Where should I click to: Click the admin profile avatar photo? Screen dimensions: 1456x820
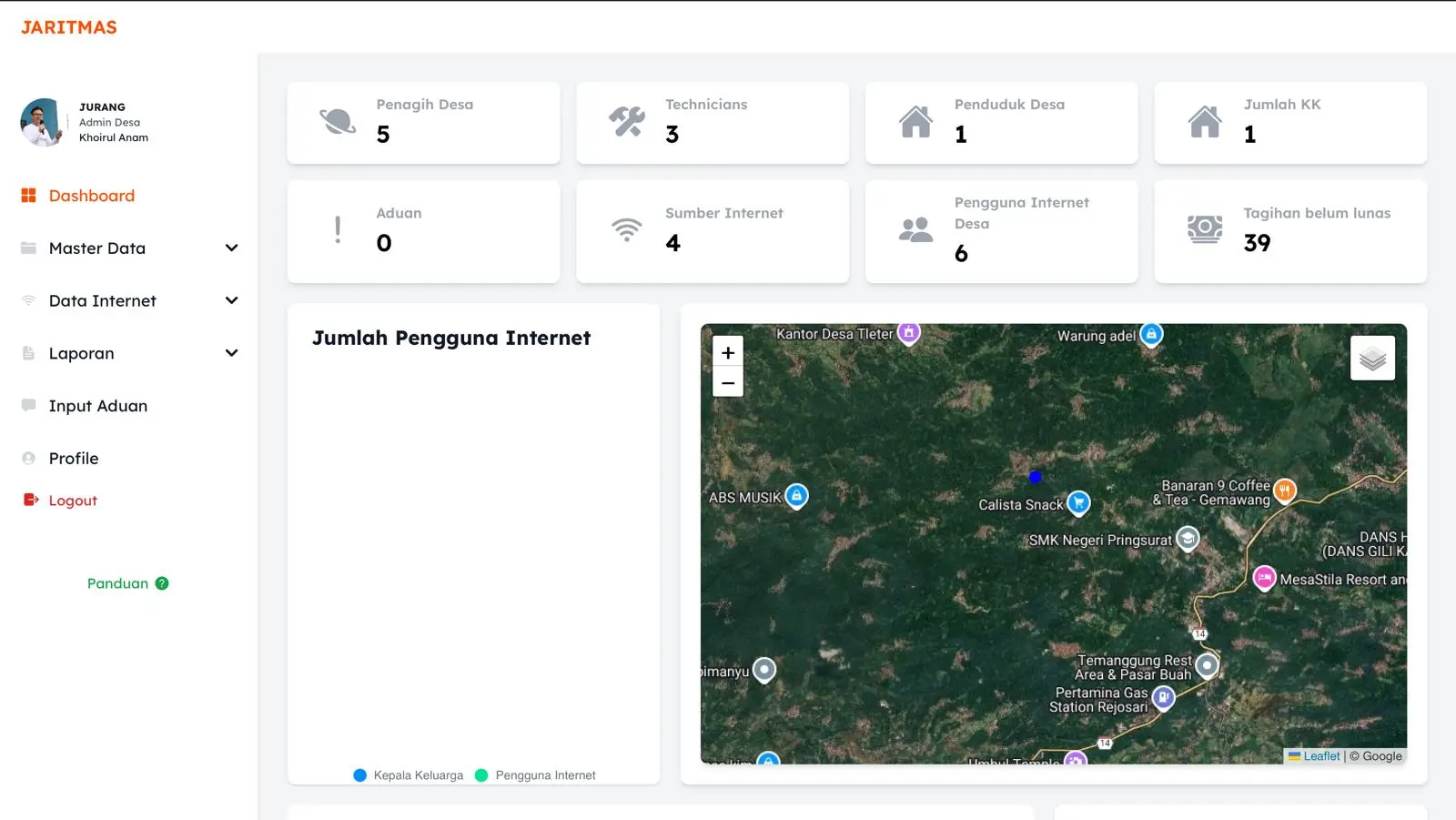pos(42,122)
